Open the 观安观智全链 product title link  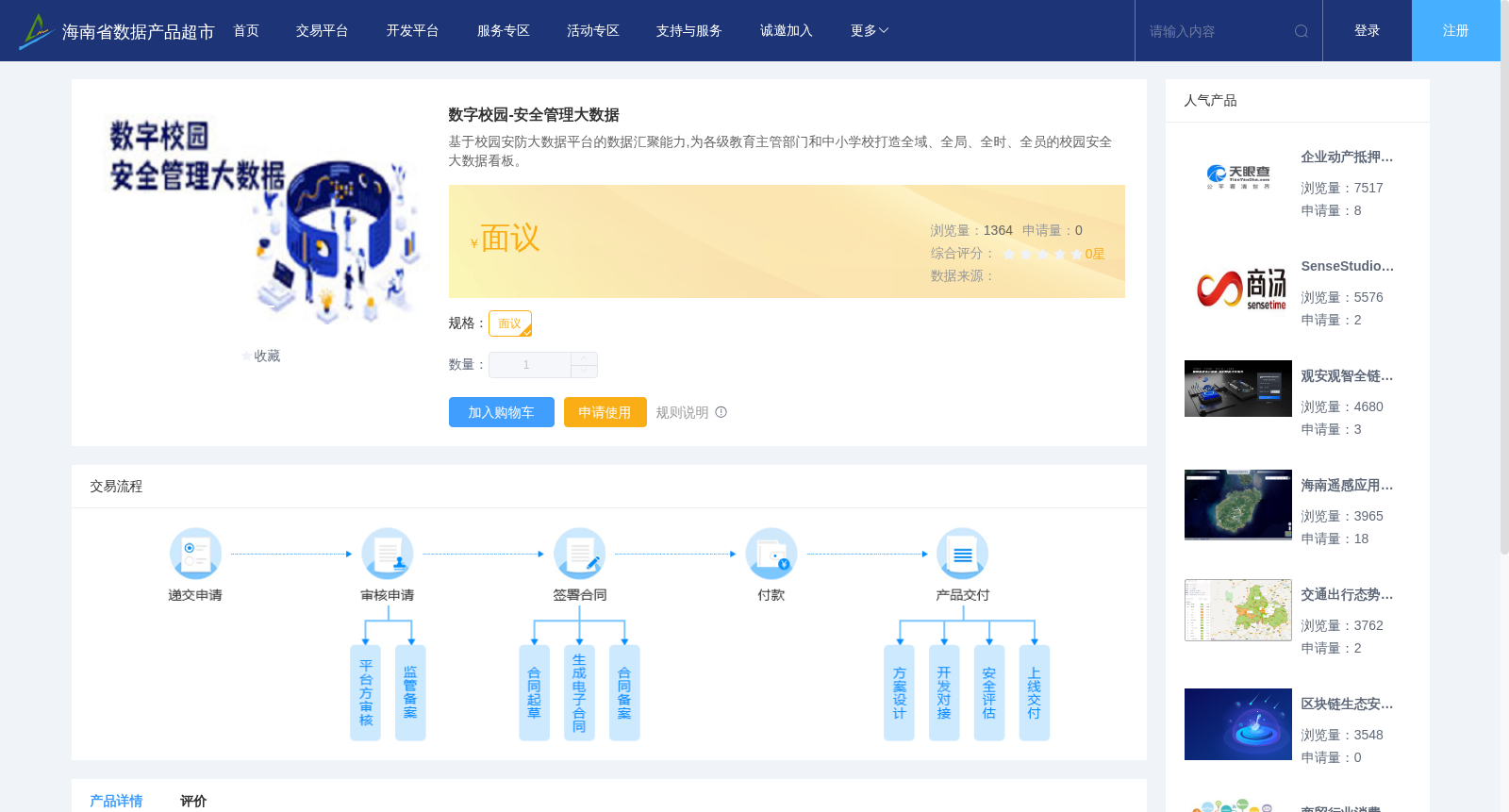coord(1347,376)
